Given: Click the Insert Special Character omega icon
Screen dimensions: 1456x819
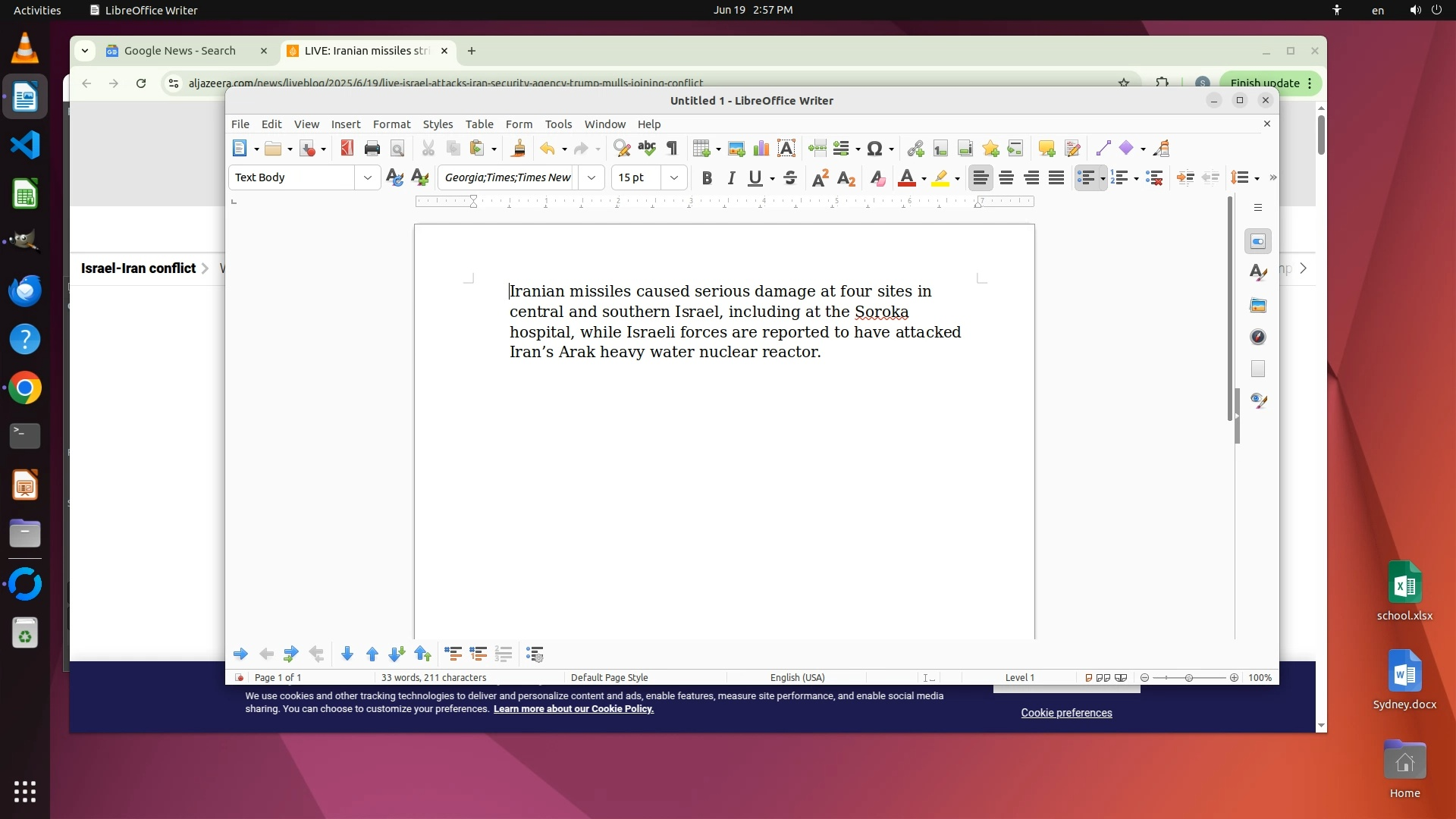Looking at the screenshot, I should click(874, 149).
